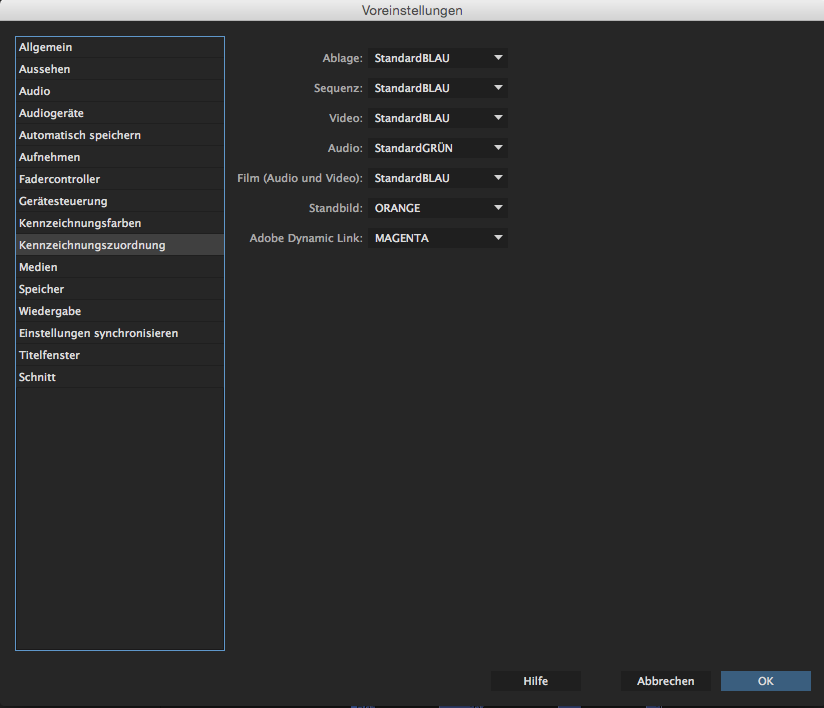Open Film (Audio und Video) dropdown
The height and width of the screenshot is (708, 824).
pyautogui.click(x=438, y=178)
